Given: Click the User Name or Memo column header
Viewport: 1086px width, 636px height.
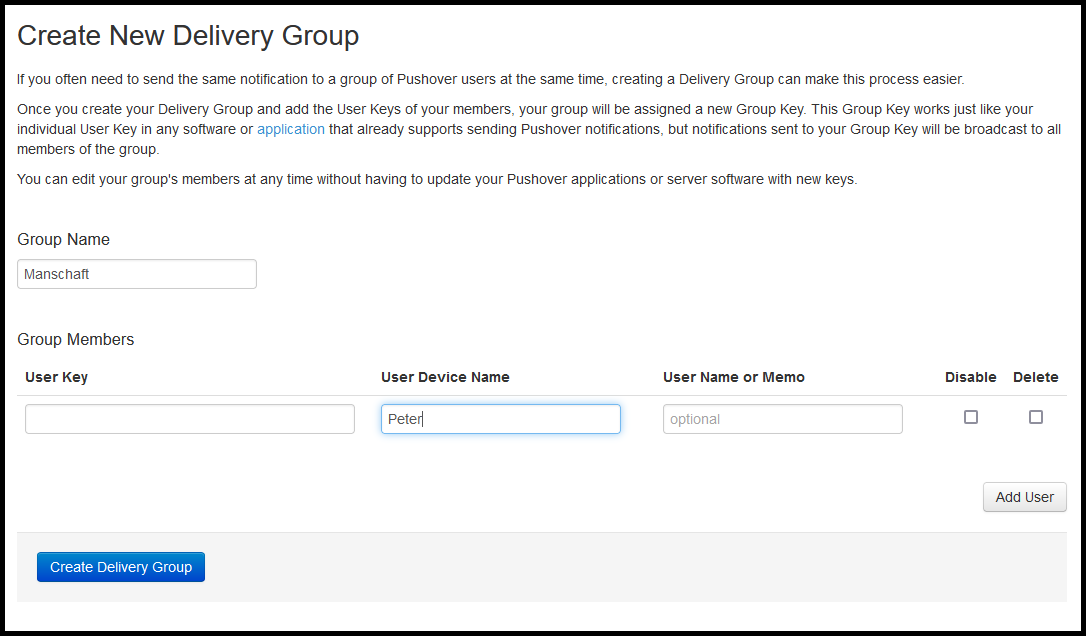Looking at the screenshot, I should tap(733, 378).
